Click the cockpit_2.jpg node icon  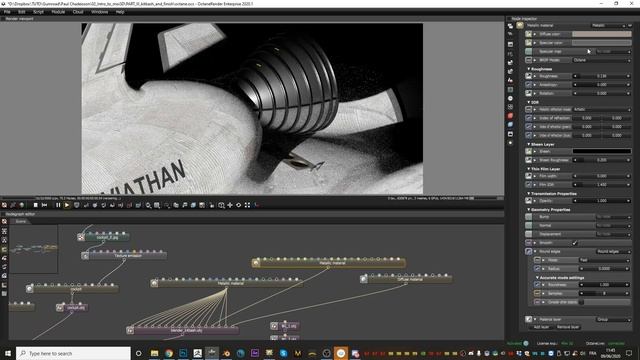pyautogui.click(x=81, y=237)
